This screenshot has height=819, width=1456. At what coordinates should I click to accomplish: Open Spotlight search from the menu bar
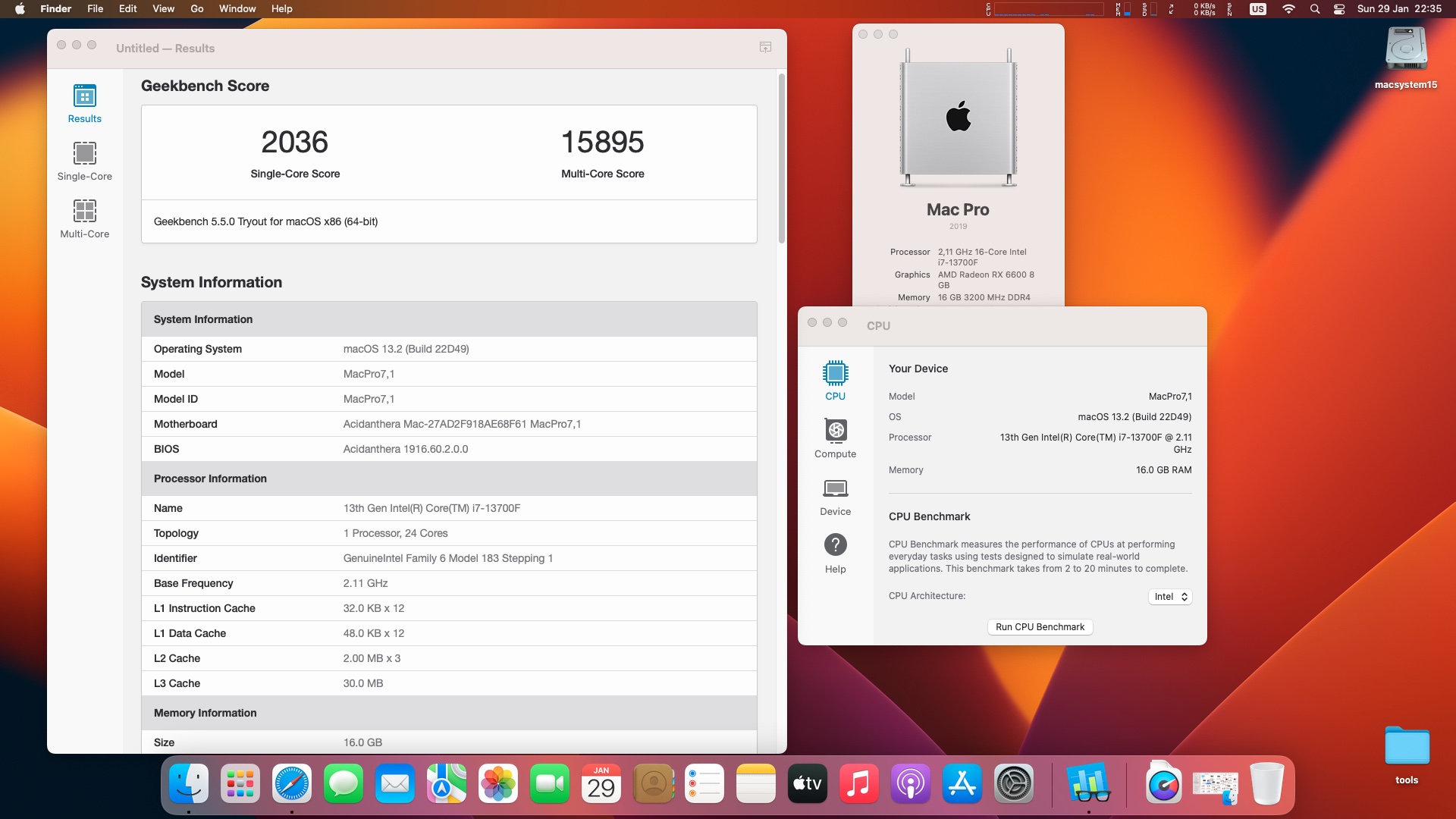[x=1315, y=9]
